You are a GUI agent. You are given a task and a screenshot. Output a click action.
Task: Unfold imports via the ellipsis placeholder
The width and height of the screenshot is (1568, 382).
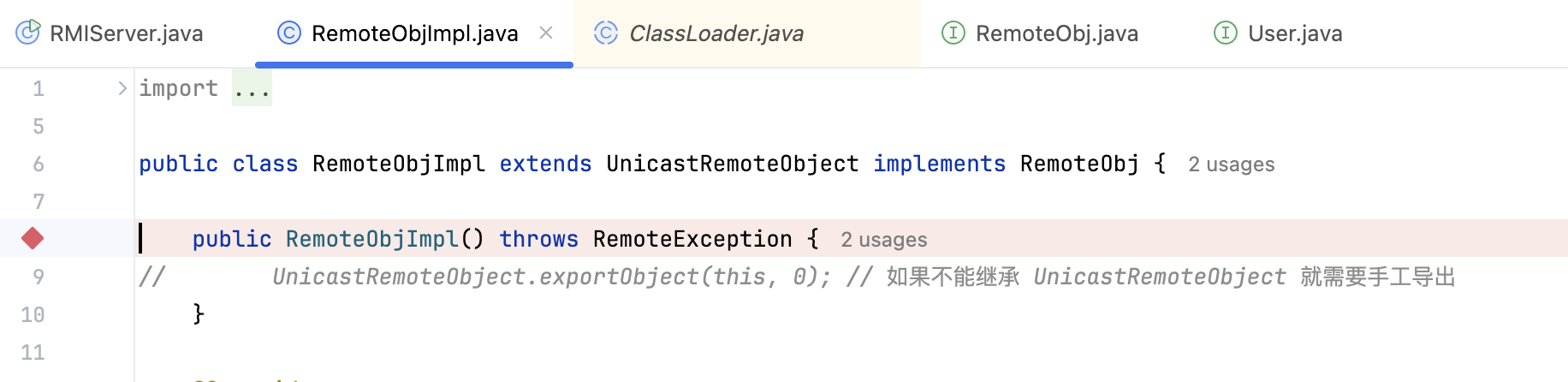click(x=252, y=88)
